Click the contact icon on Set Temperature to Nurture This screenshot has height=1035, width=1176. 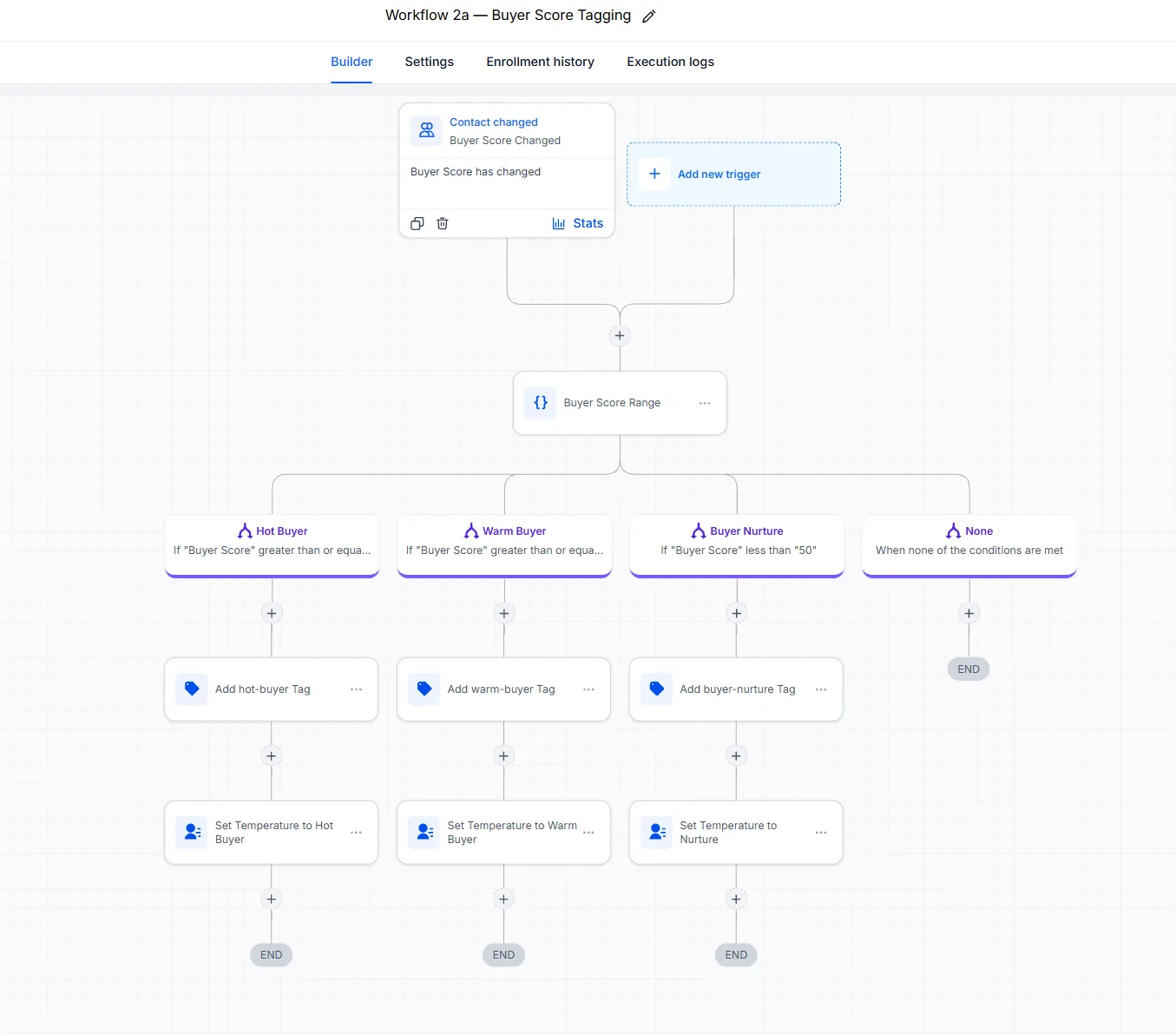point(657,832)
